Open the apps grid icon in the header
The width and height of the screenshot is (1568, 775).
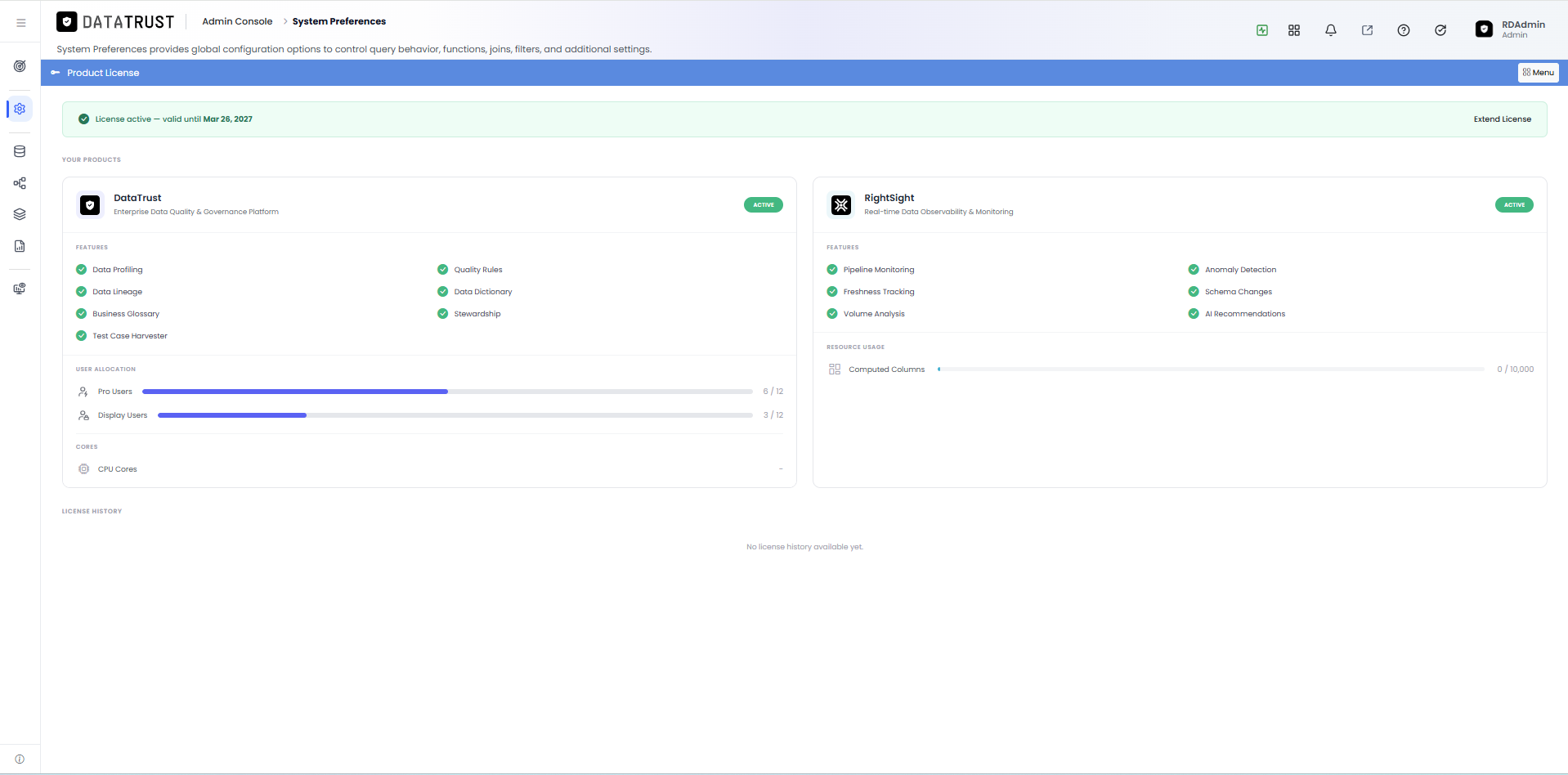click(x=1294, y=30)
